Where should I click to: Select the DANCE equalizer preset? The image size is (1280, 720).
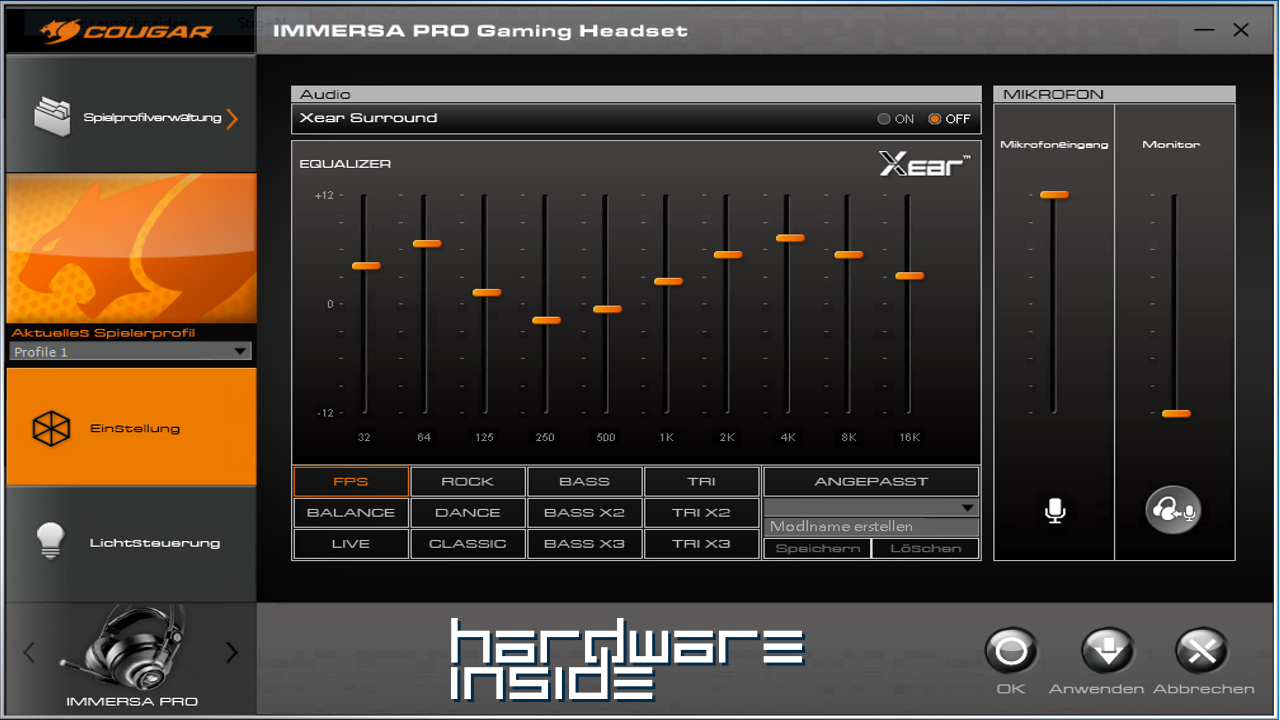468,512
